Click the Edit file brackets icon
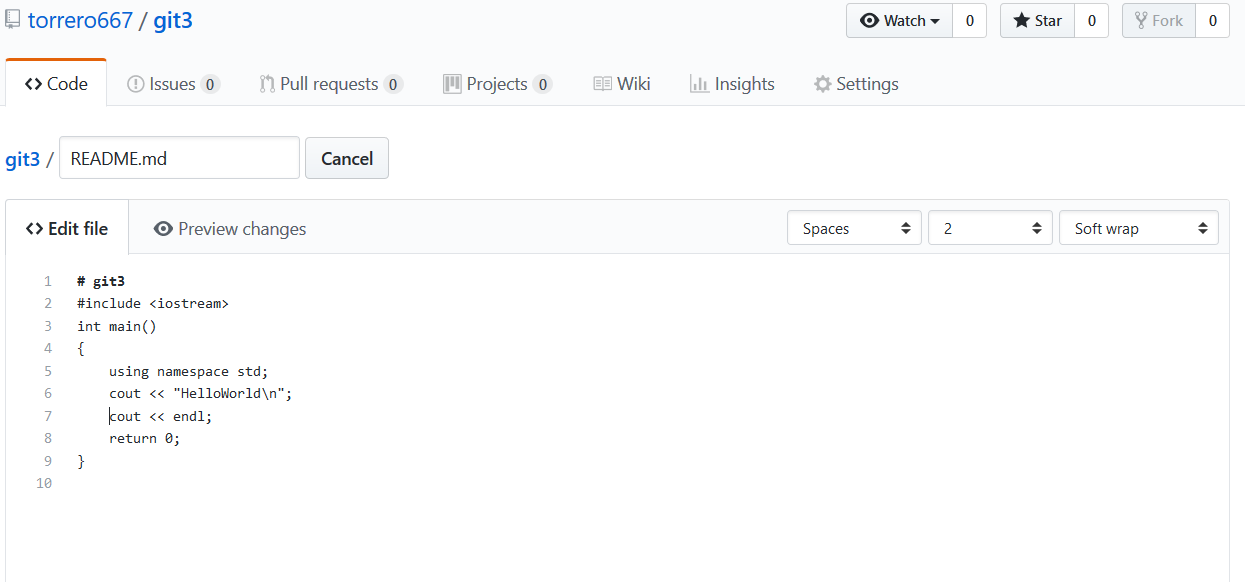 [x=35, y=229]
